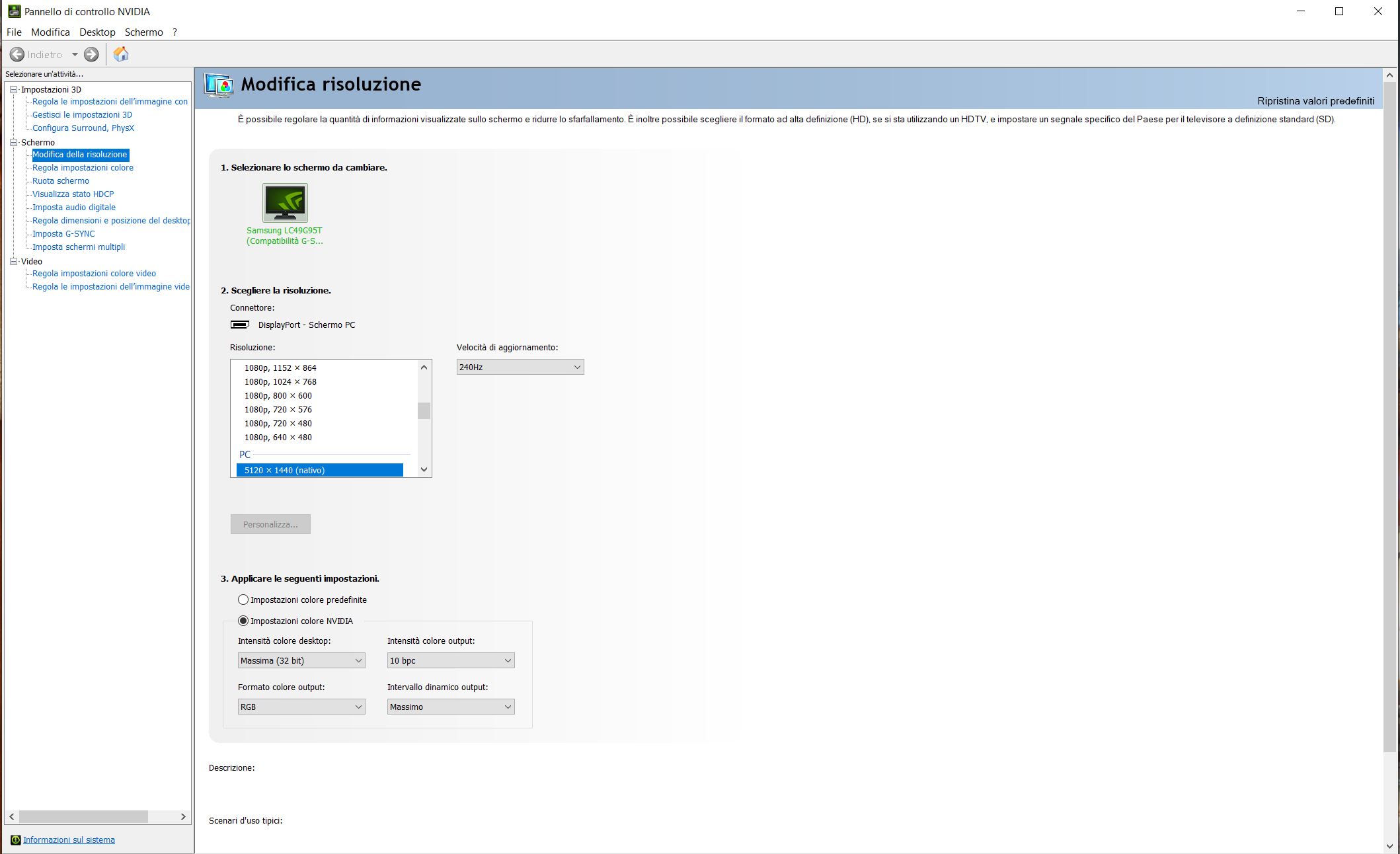Open Configura Surround, PhysX
Viewport: 1400px width, 854px height.
[x=83, y=128]
